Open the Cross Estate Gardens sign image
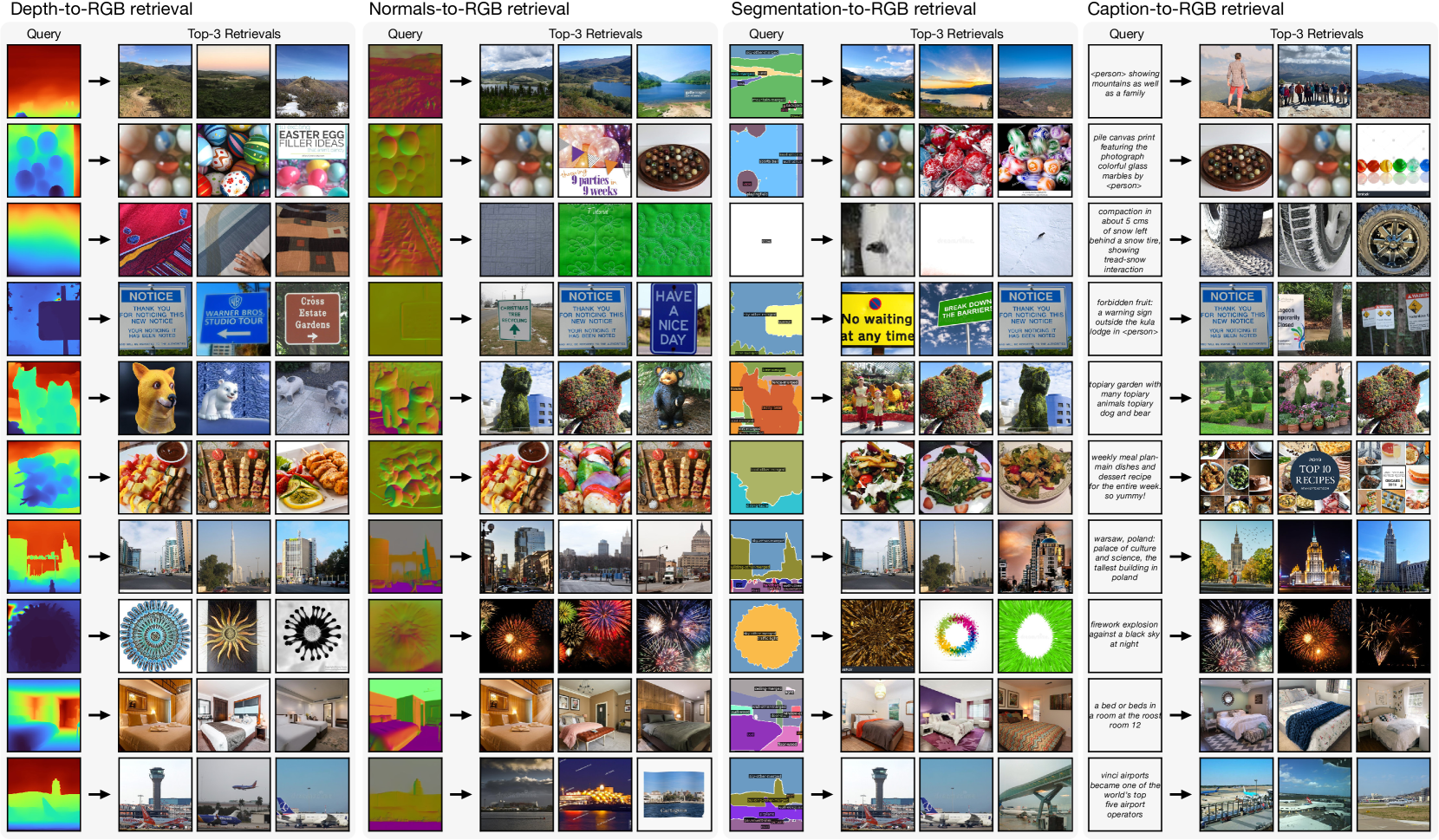 click(x=312, y=319)
